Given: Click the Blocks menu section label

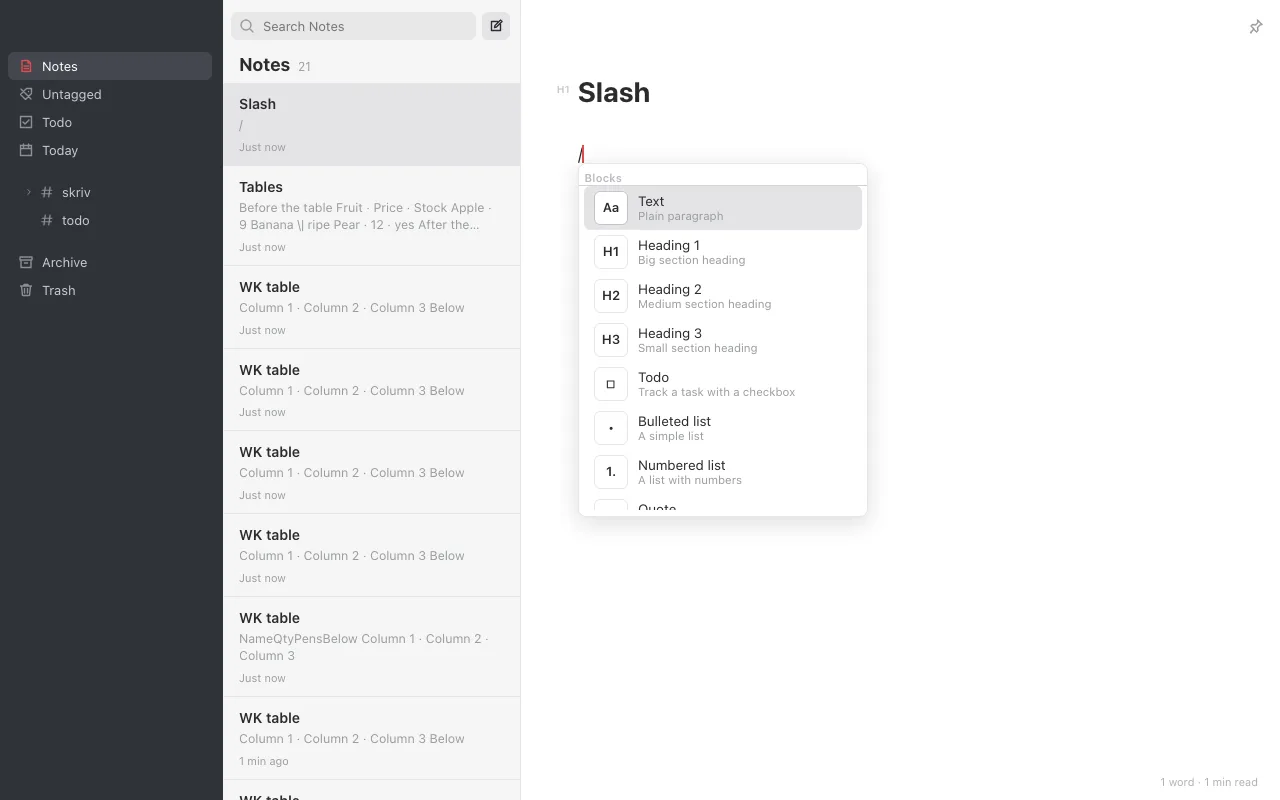Looking at the screenshot, I should pyautogui.click(x=603, y=178).
